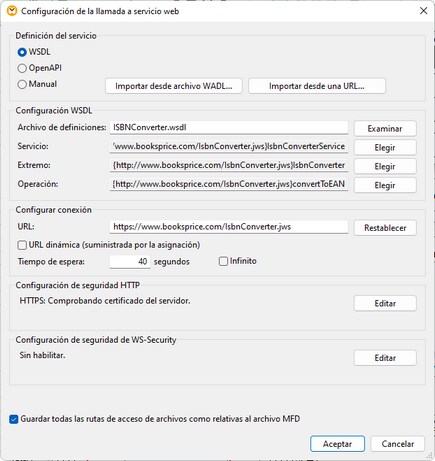
Task: Edit the WS-Security settings
Action: [385, 358]
